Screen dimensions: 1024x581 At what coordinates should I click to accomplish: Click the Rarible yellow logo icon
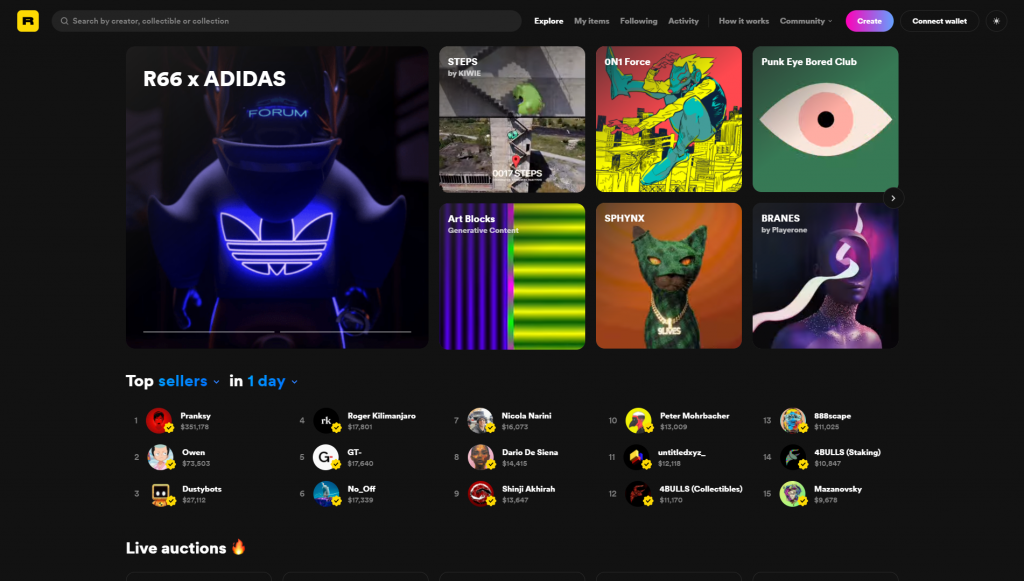(27, 21)
